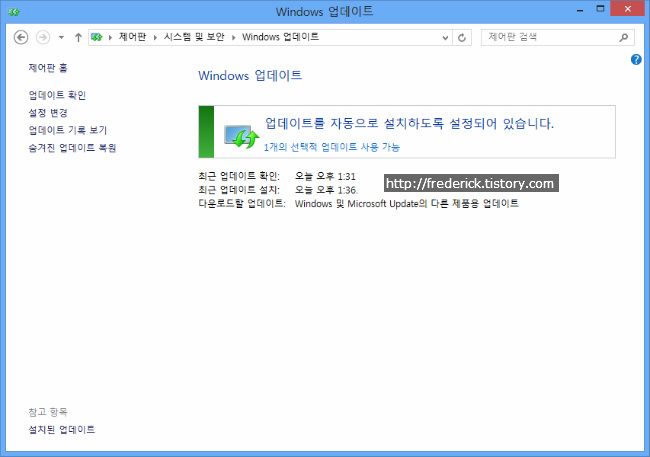Click 업데이트 확인 to check updates

[57, 95]
